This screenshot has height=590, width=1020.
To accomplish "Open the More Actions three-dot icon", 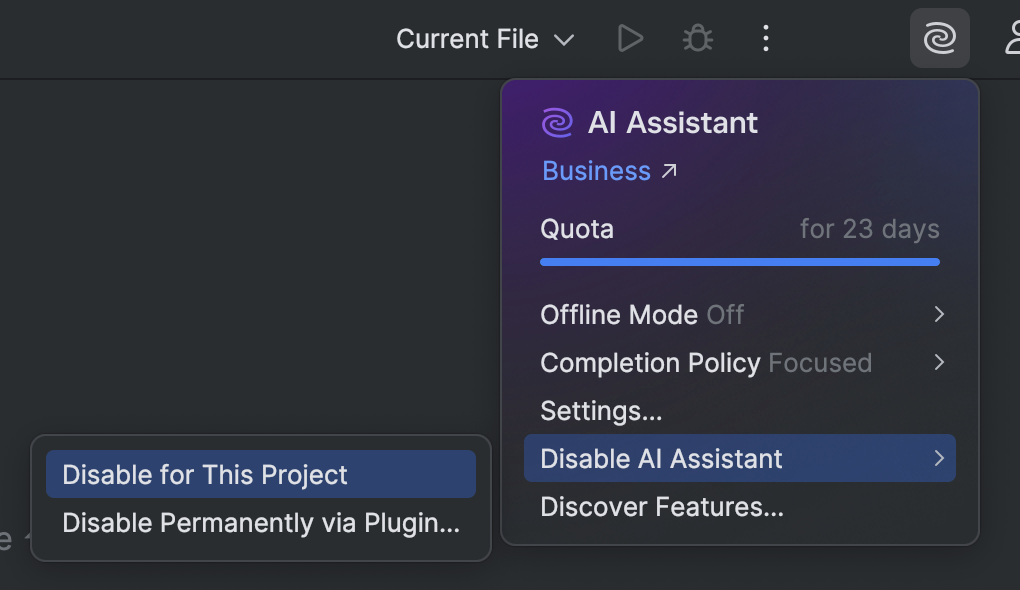I will pyautogui.click(x=765, y=38).
